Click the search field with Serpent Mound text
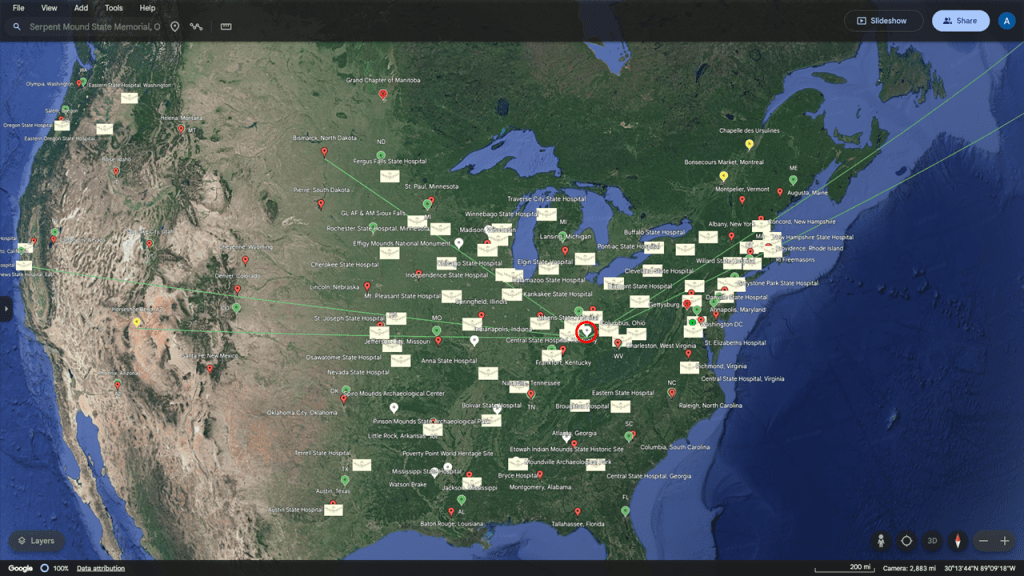Viewport: 1024px width, 576px height. (92, 26)
